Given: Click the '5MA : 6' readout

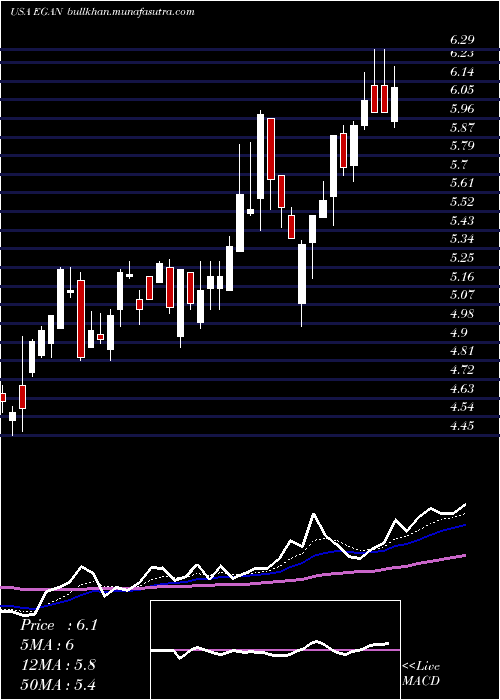Looking at the screenshot, I should [47, 645].
